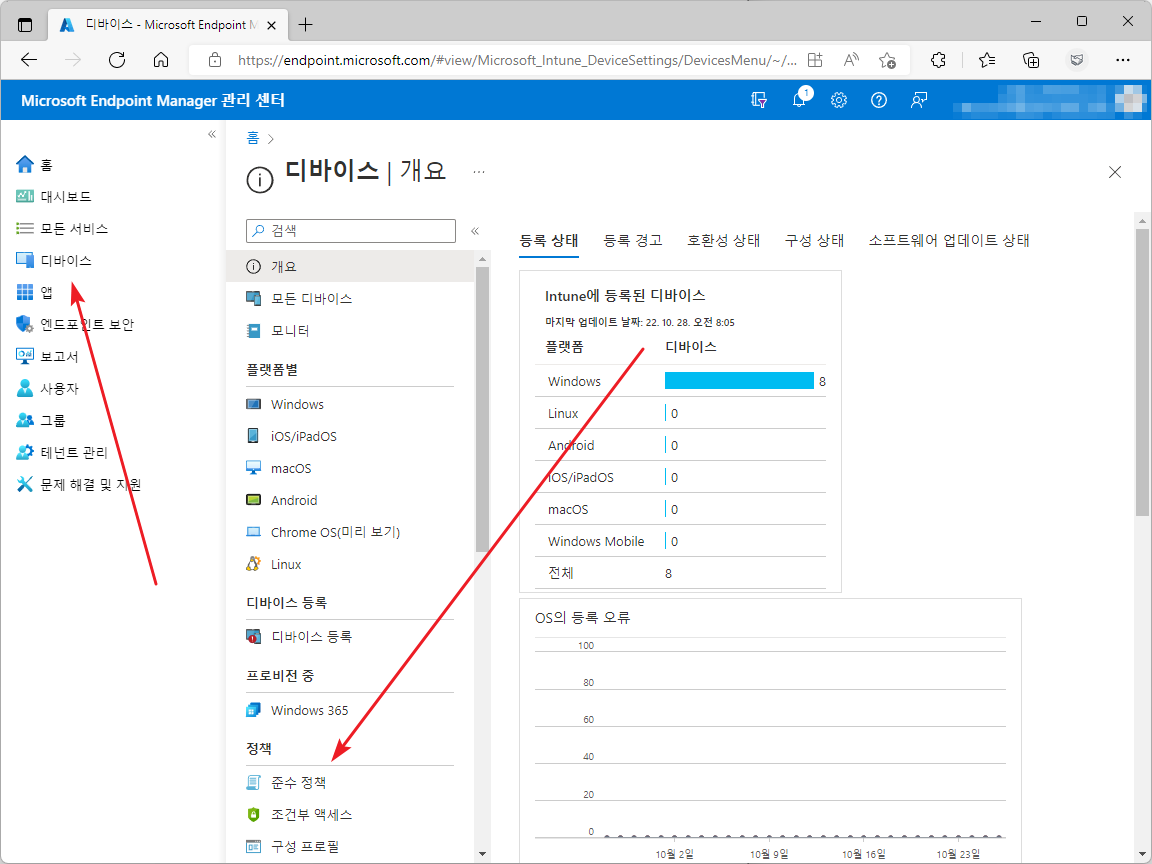Open 그룹 in the sidebar
Image resolution: width=1152 pixels, height=864 pixels.
[41, 420]
